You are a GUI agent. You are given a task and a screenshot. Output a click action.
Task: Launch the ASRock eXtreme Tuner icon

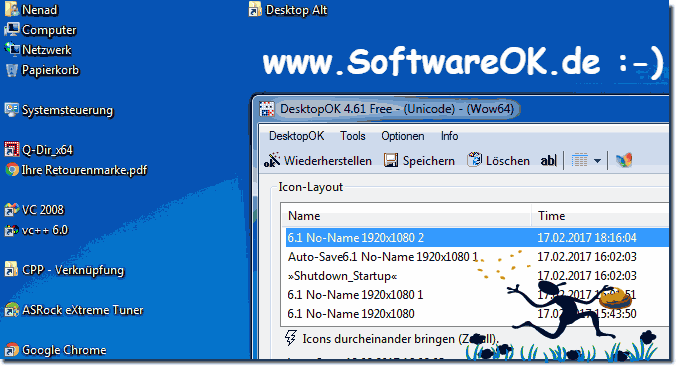(x=12, y=310)
